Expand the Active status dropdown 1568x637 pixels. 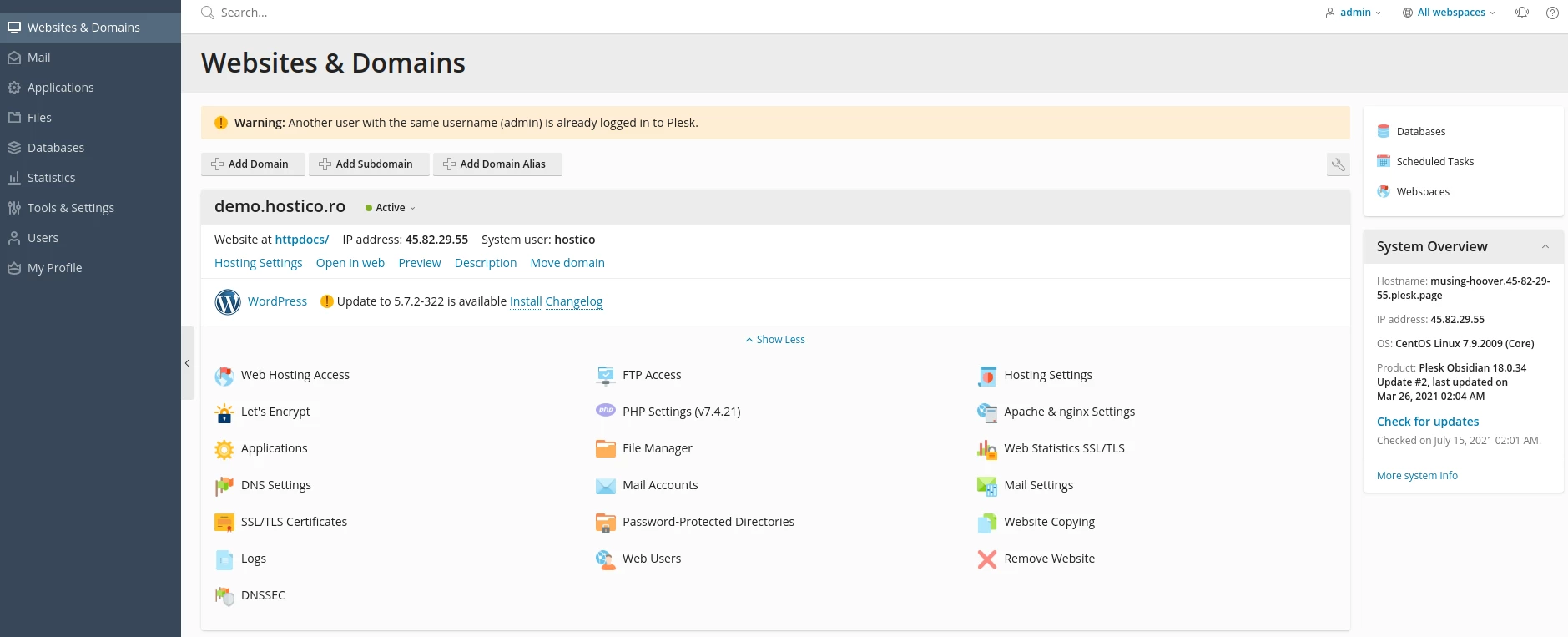391,208
